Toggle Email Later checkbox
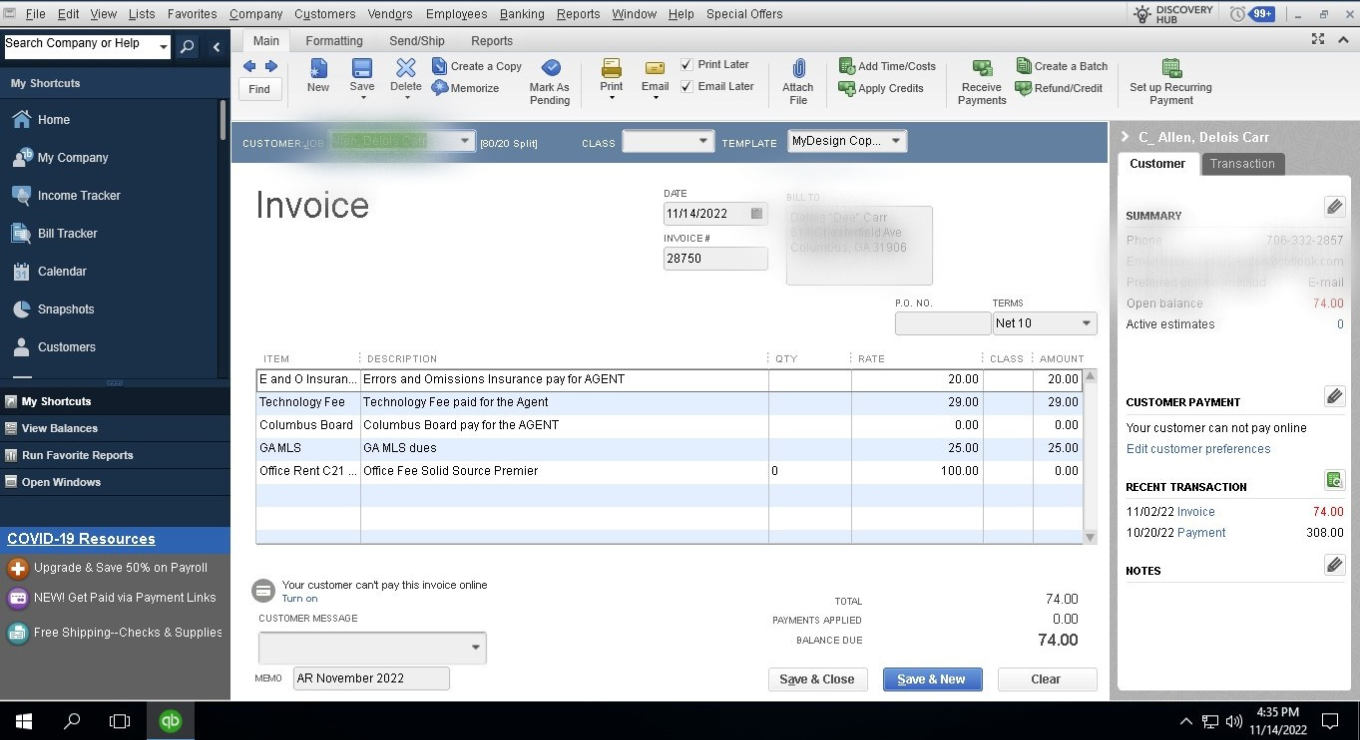Viewport: 1360px width, 740px height. tap(686, 86)
